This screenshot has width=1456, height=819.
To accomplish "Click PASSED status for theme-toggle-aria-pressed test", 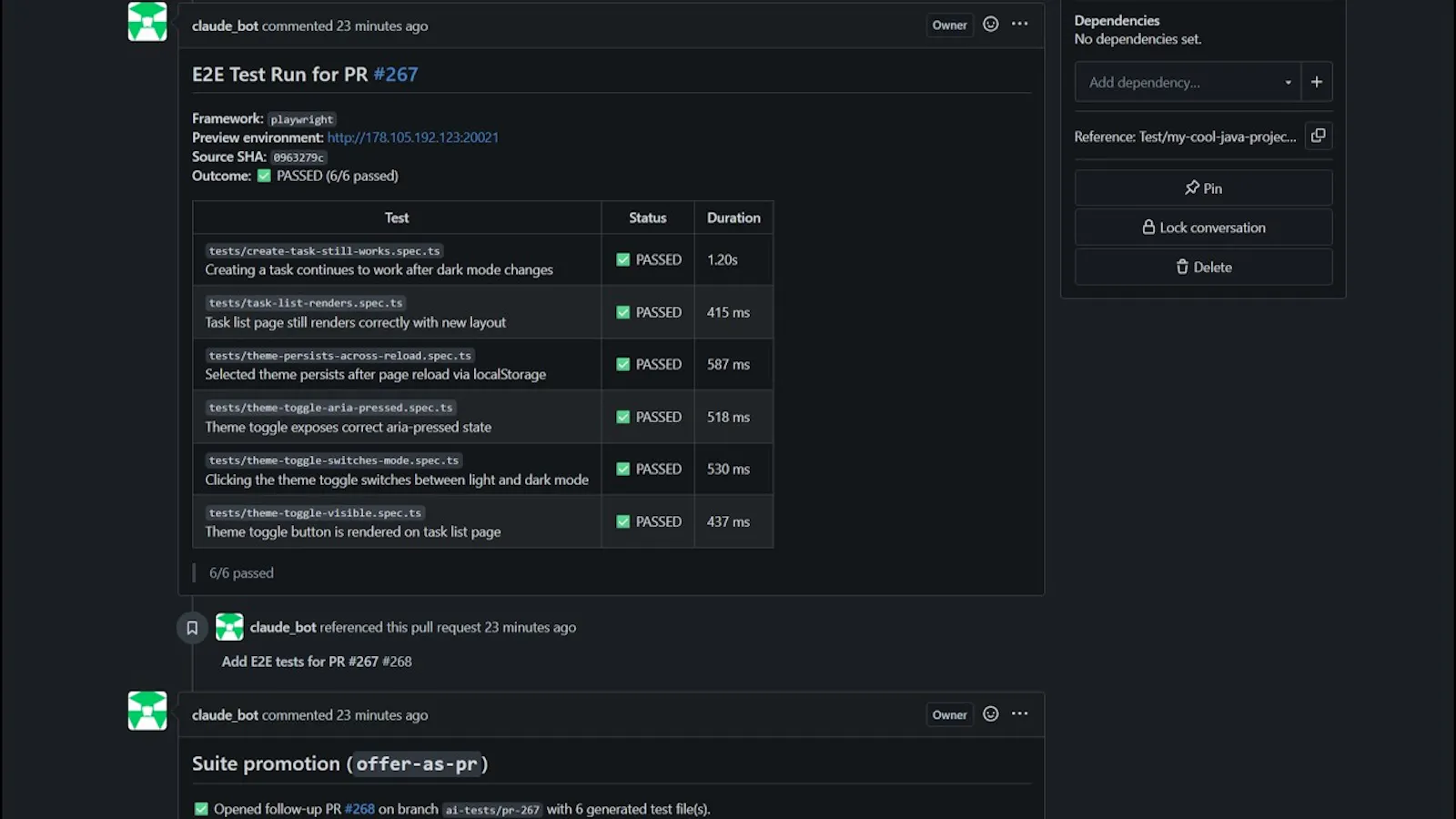I will click(x=649, y=417).
